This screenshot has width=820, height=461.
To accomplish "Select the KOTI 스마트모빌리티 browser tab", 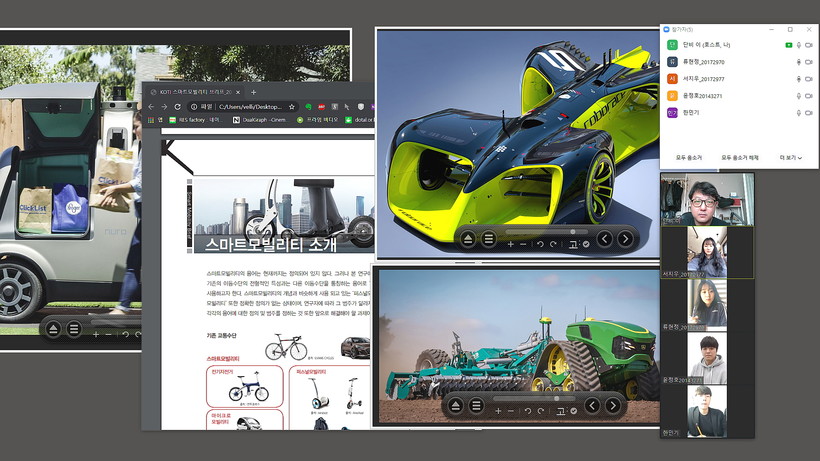I will click(x=195, y=91).
